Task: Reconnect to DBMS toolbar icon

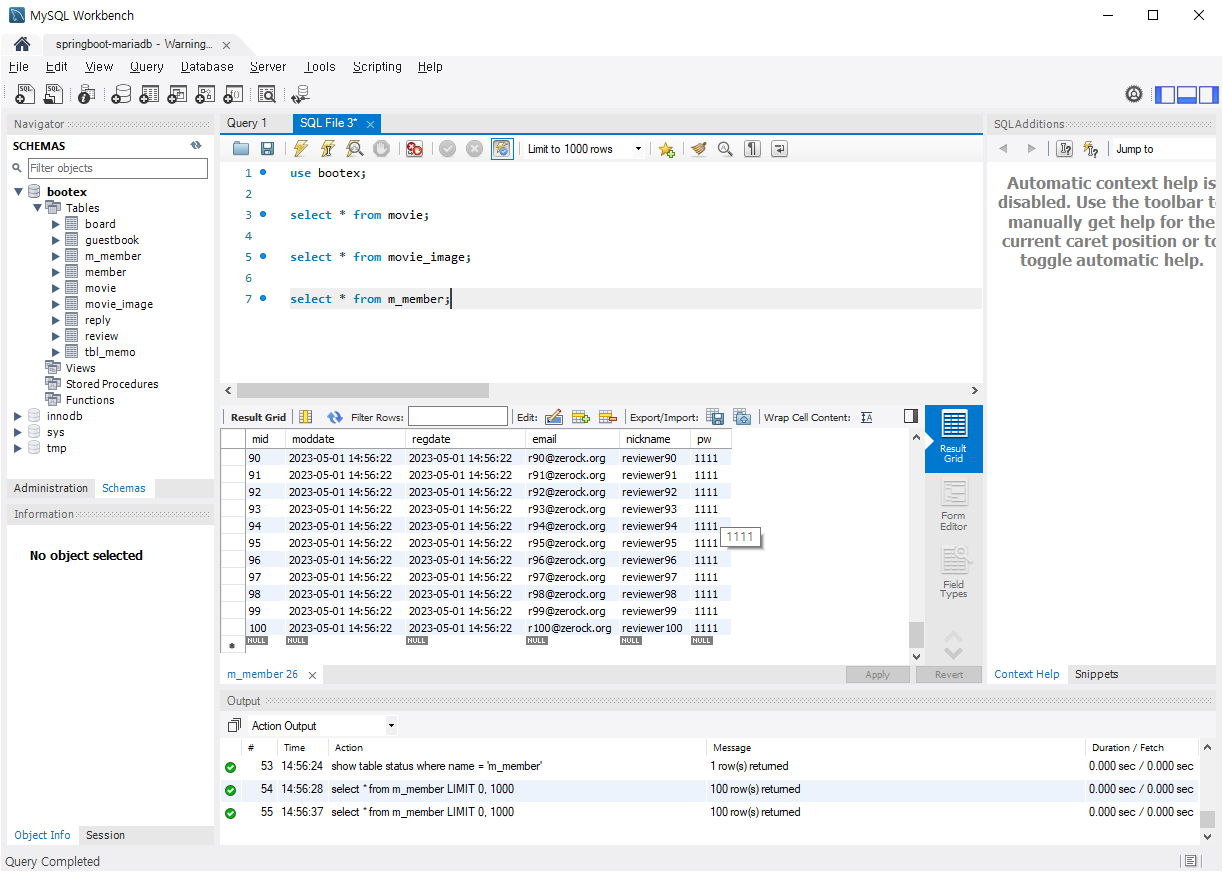Action: pos(300,94)
